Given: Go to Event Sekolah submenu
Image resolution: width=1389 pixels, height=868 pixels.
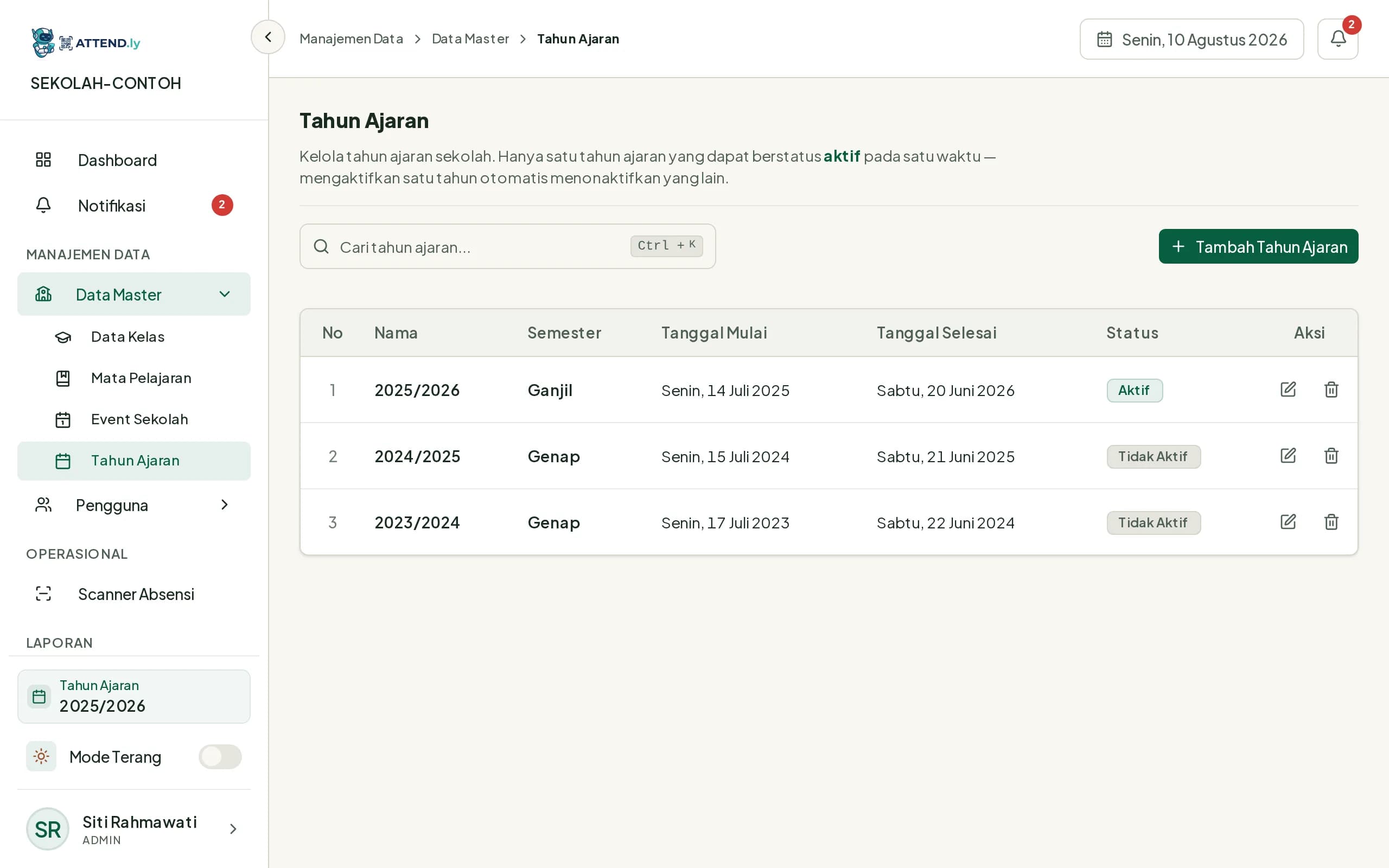Looking at the screenshot, I should pyautogui.click(x=133, y=419).
